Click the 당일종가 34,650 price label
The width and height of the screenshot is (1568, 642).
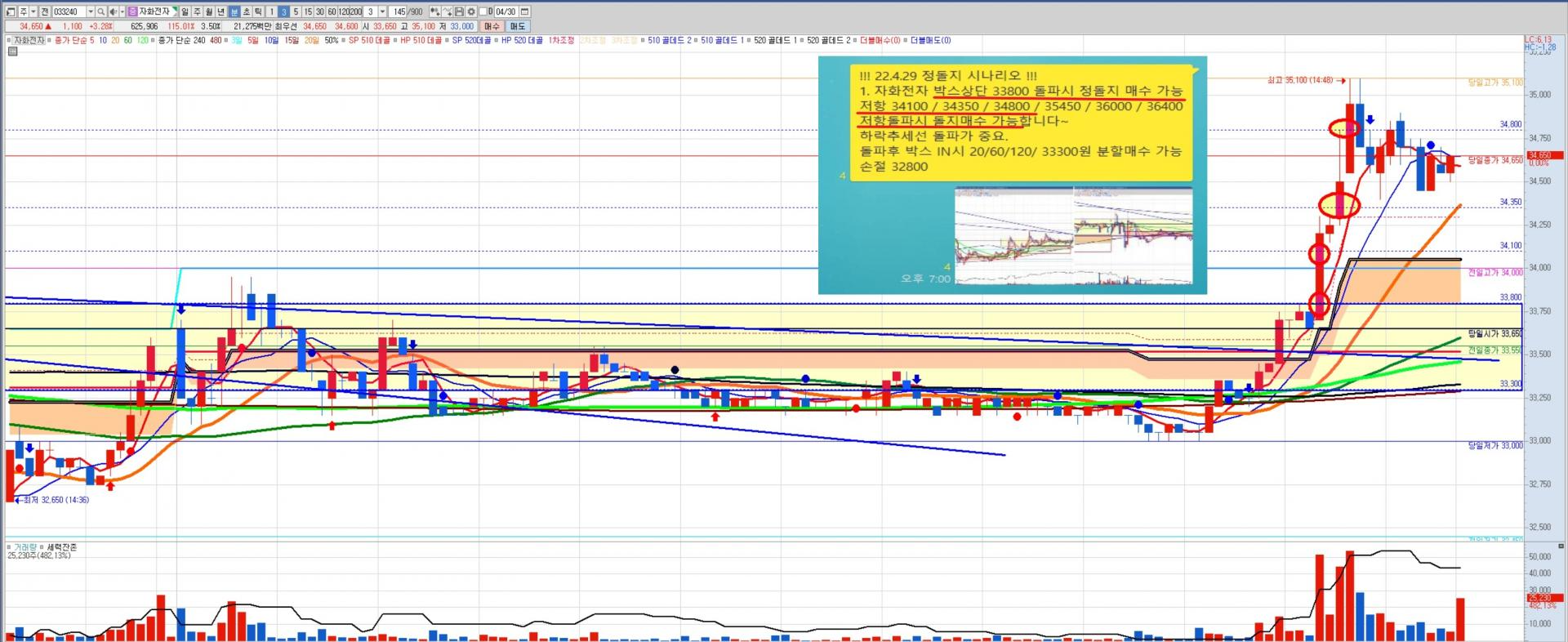tap(1495, 160)
